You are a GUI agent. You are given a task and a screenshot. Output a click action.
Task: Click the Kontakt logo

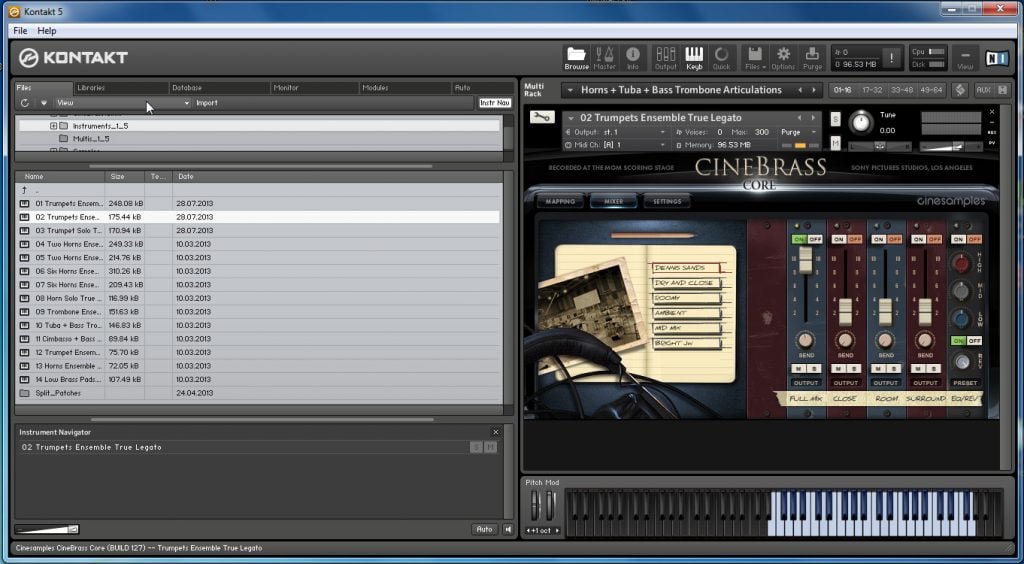(x=74, y=57)
